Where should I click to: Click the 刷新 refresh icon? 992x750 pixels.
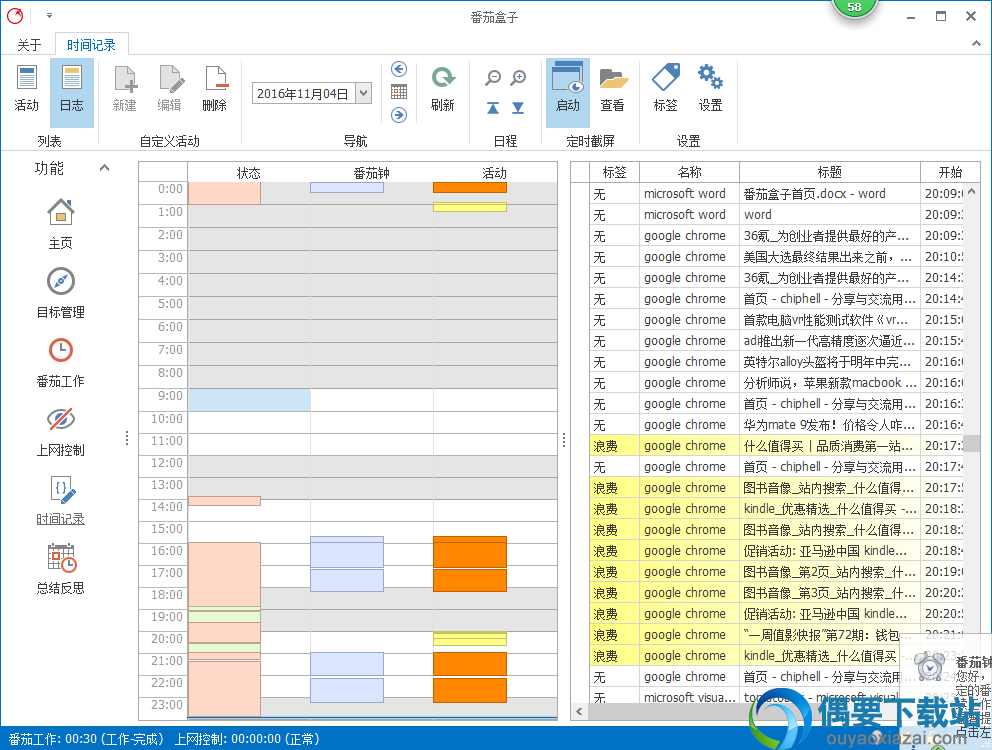tap(443, 89)
